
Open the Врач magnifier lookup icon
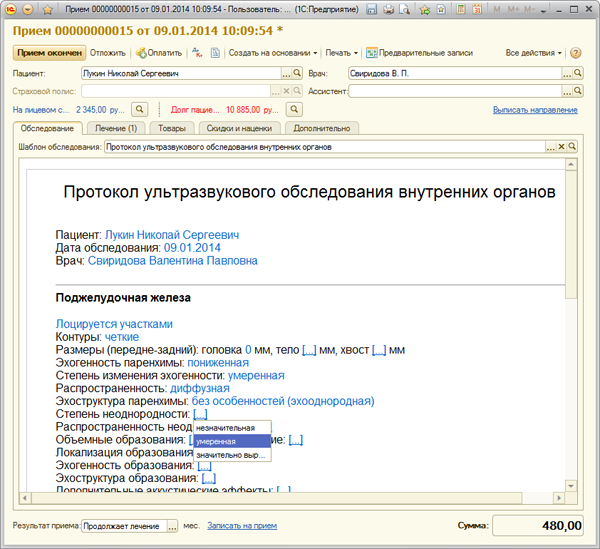(x=578, y=73)
